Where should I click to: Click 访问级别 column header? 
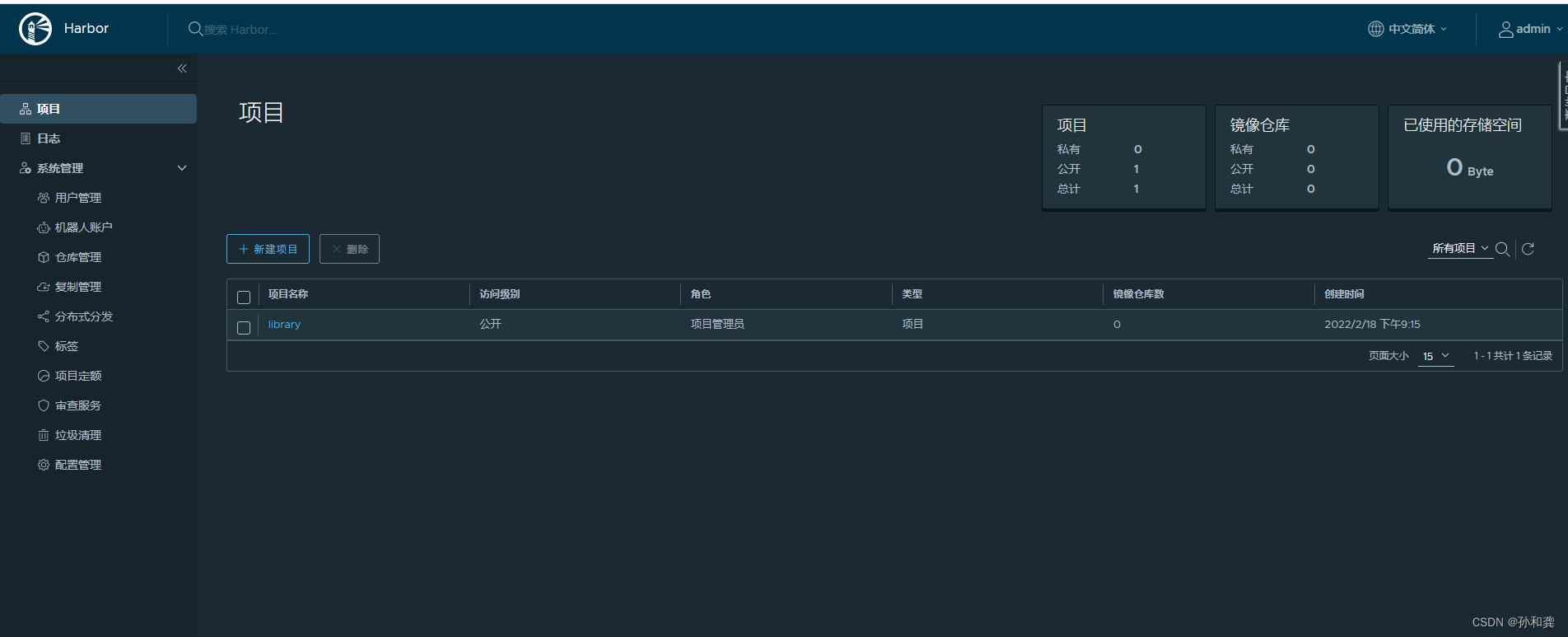[x=500, y=294]
